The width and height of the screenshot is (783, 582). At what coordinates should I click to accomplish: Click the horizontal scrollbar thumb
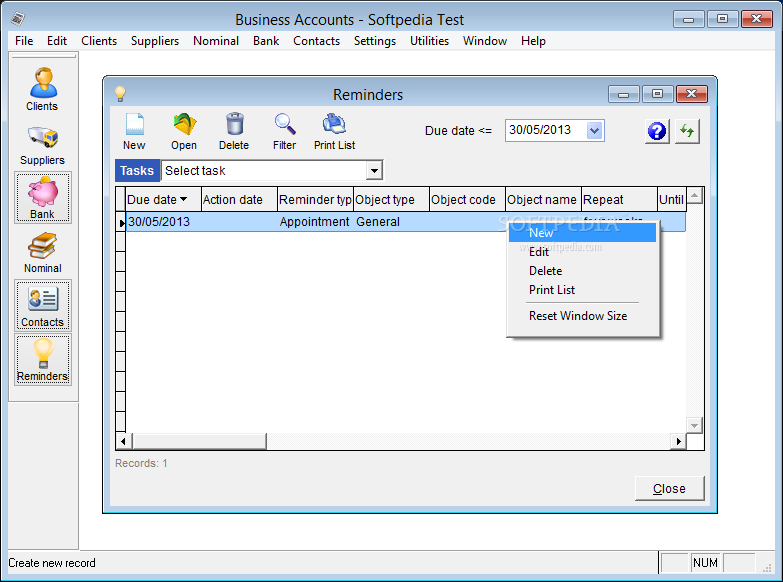[x=200, y=441]
